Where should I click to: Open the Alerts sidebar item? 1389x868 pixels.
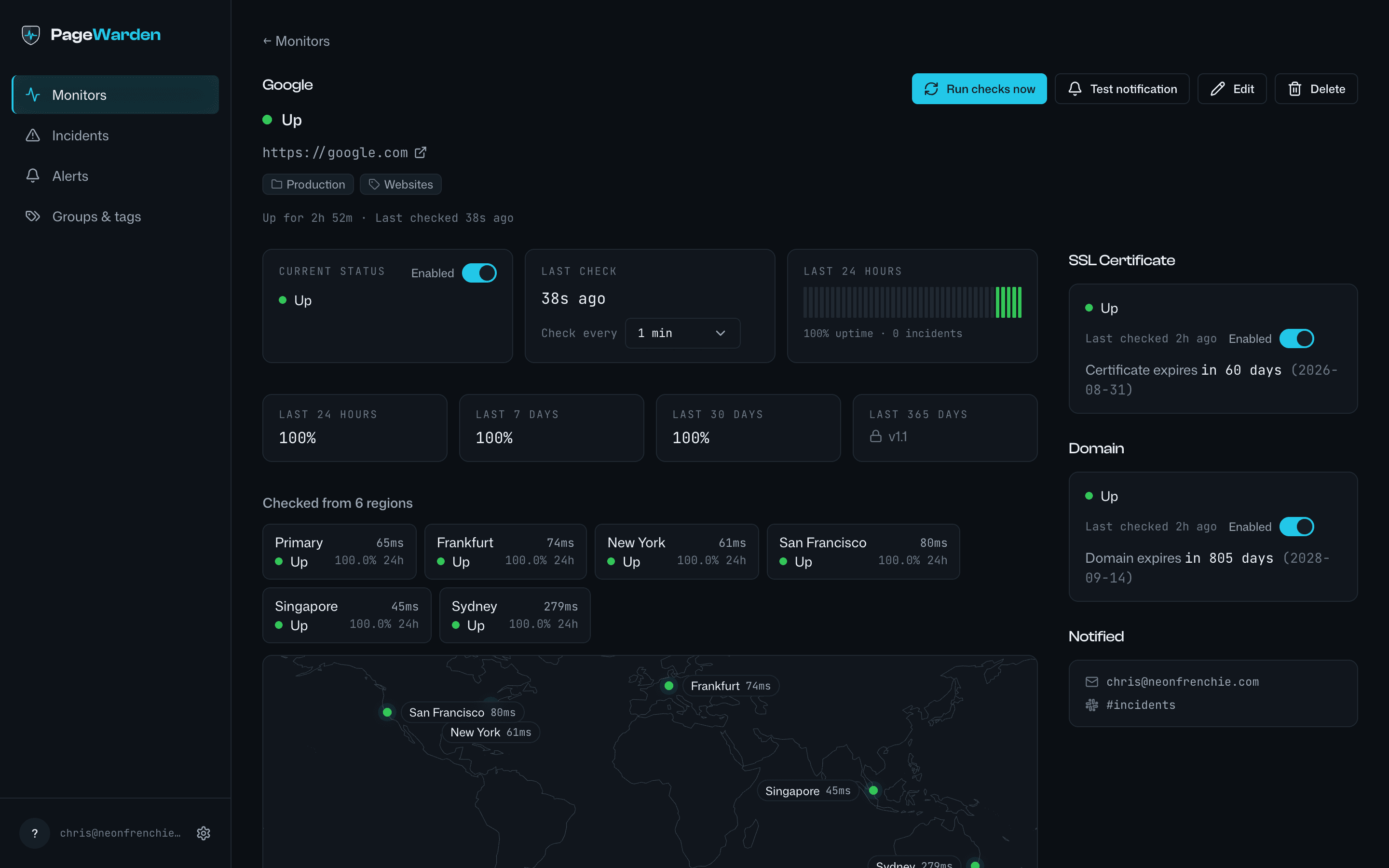tap(115, 176)
